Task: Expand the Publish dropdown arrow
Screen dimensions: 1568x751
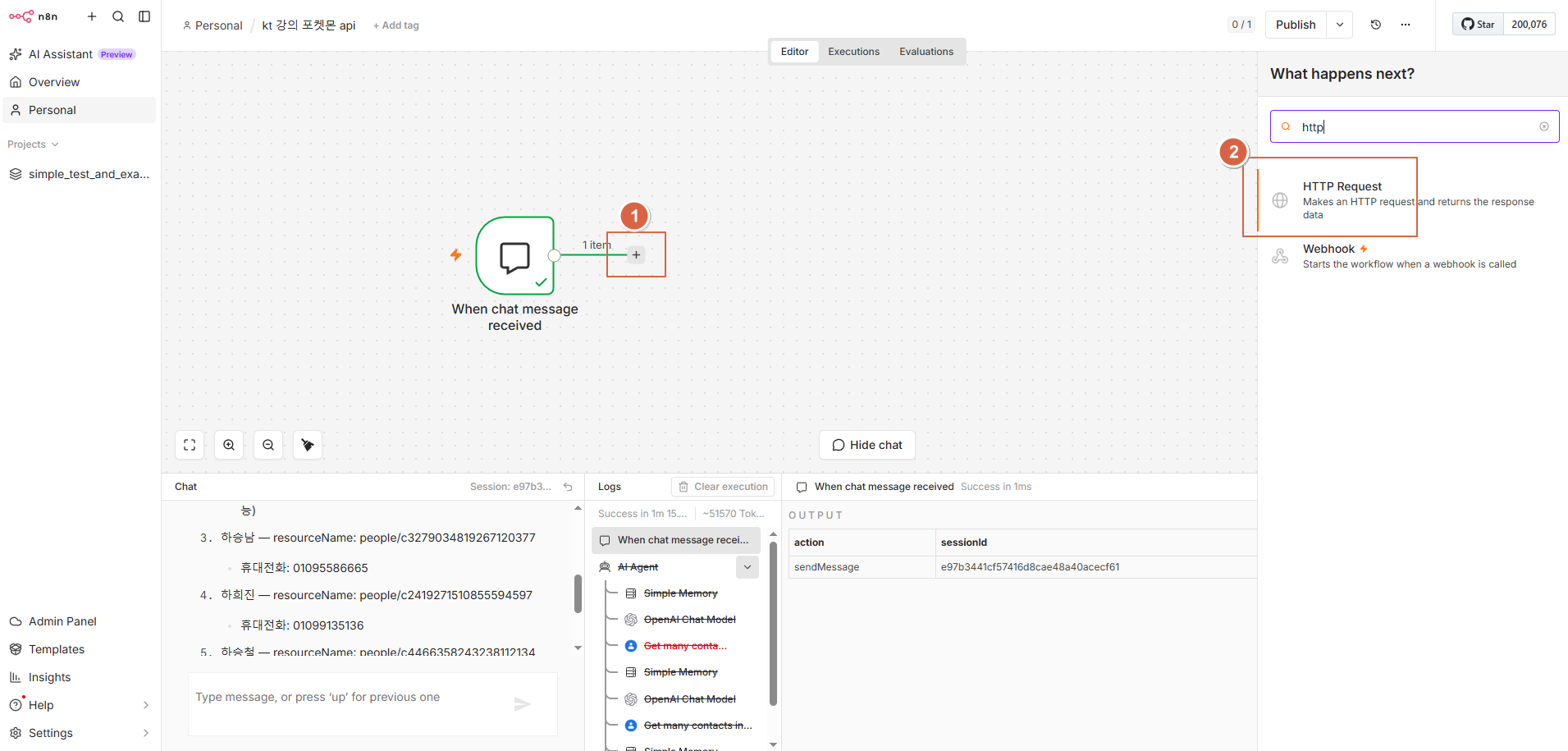Action: click(x=1339, y=25)
